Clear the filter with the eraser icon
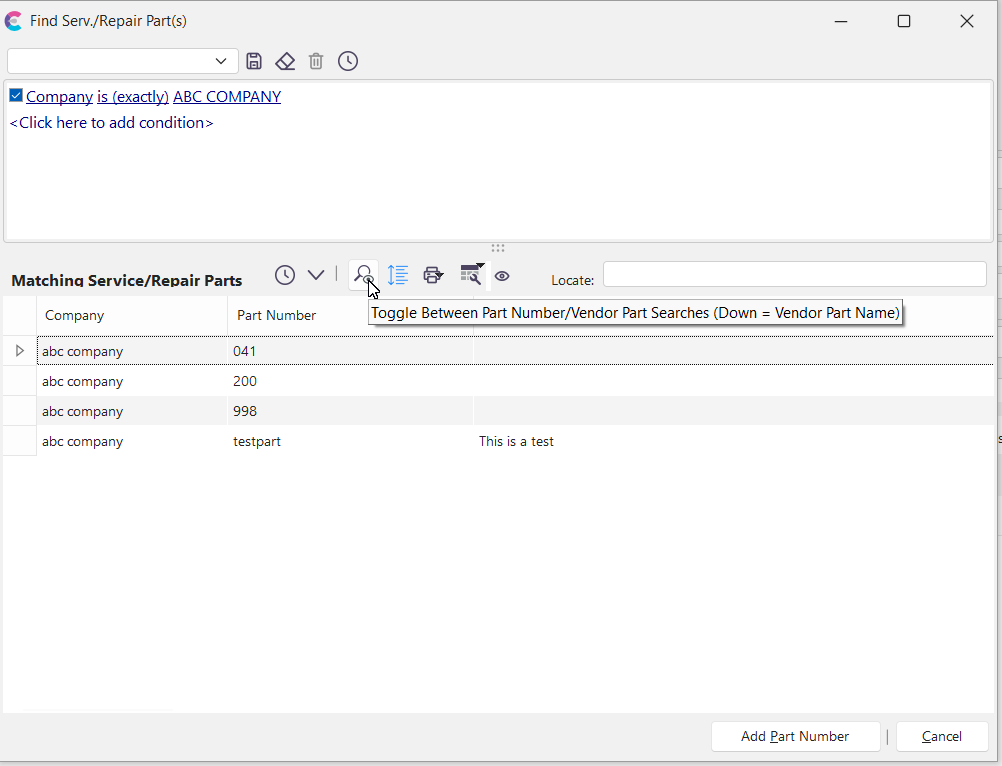 285,61
